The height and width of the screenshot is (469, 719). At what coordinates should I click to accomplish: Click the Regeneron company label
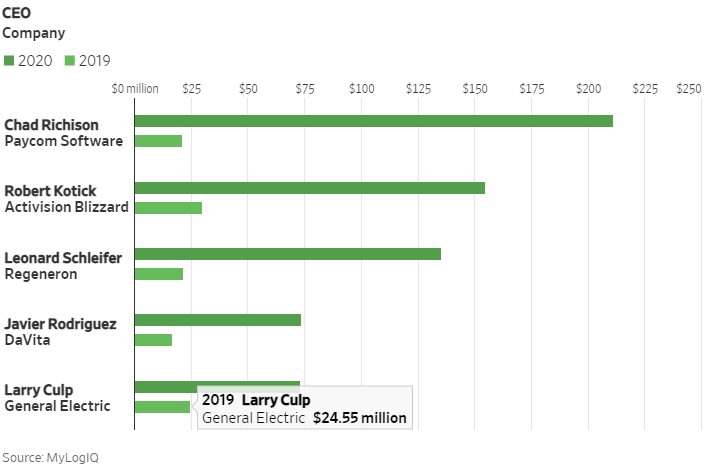41,274
